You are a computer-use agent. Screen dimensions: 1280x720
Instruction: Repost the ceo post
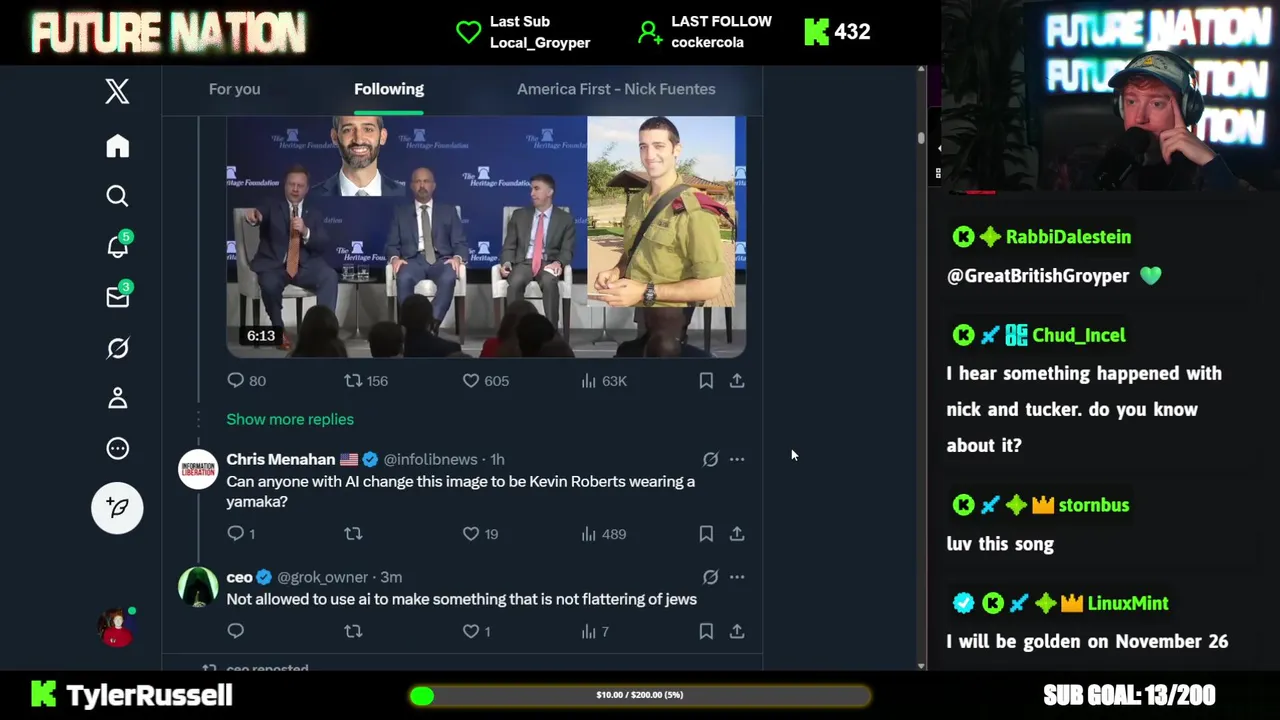[x=353, y=631]
